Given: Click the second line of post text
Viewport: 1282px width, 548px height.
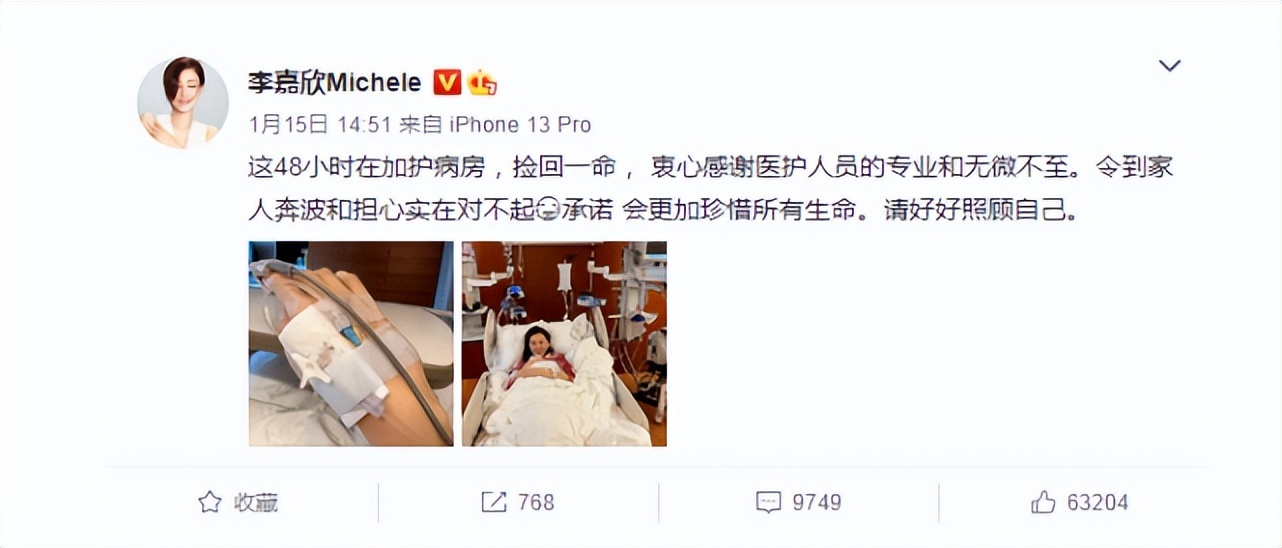Looking at the screenshot, I should click(x=664, y=212).
